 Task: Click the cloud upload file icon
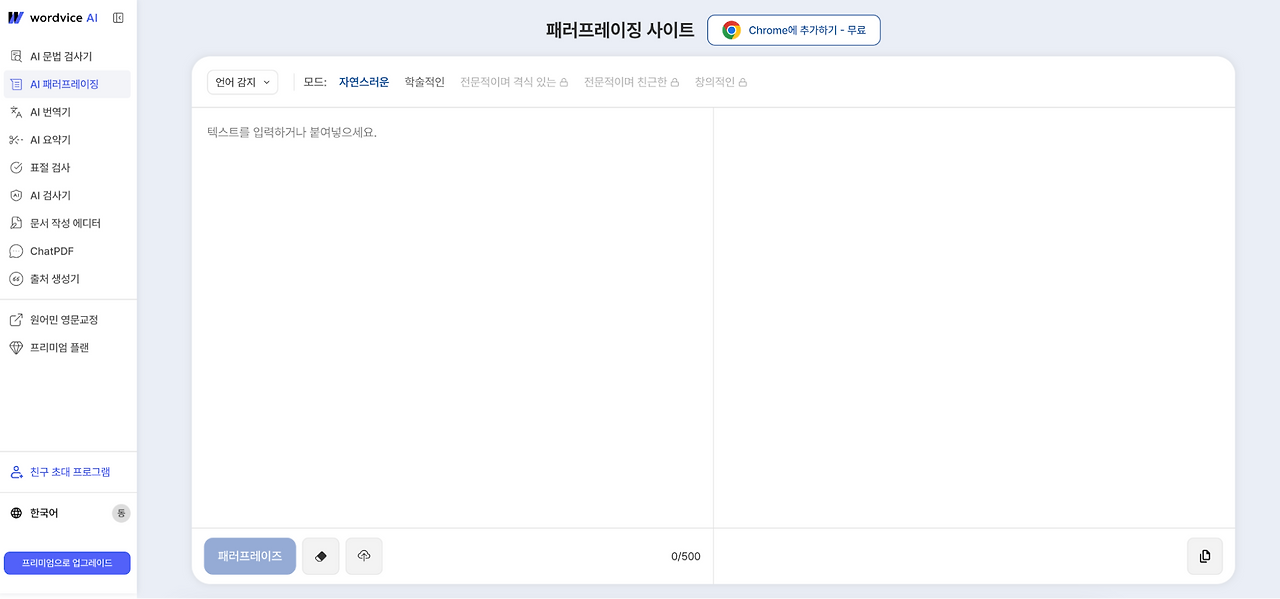click(x=364, y=556)
